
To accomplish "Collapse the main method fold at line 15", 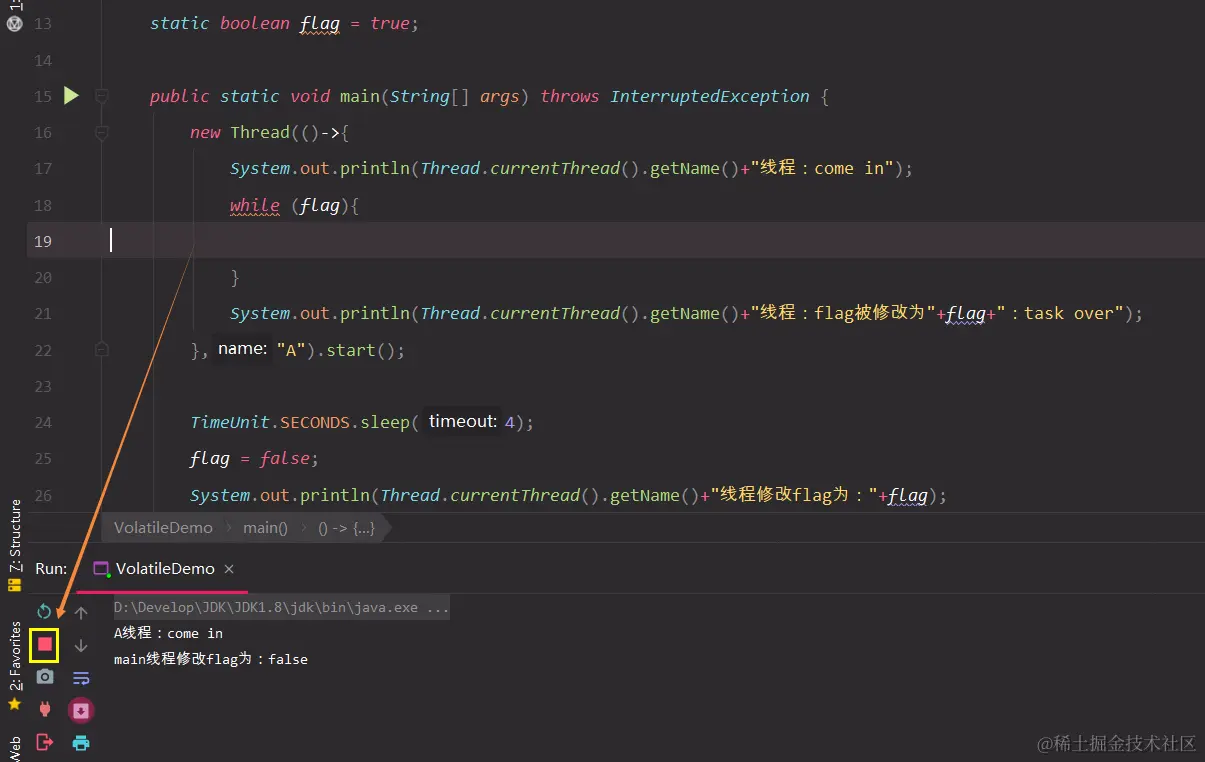I will click(x=101, y=96).
